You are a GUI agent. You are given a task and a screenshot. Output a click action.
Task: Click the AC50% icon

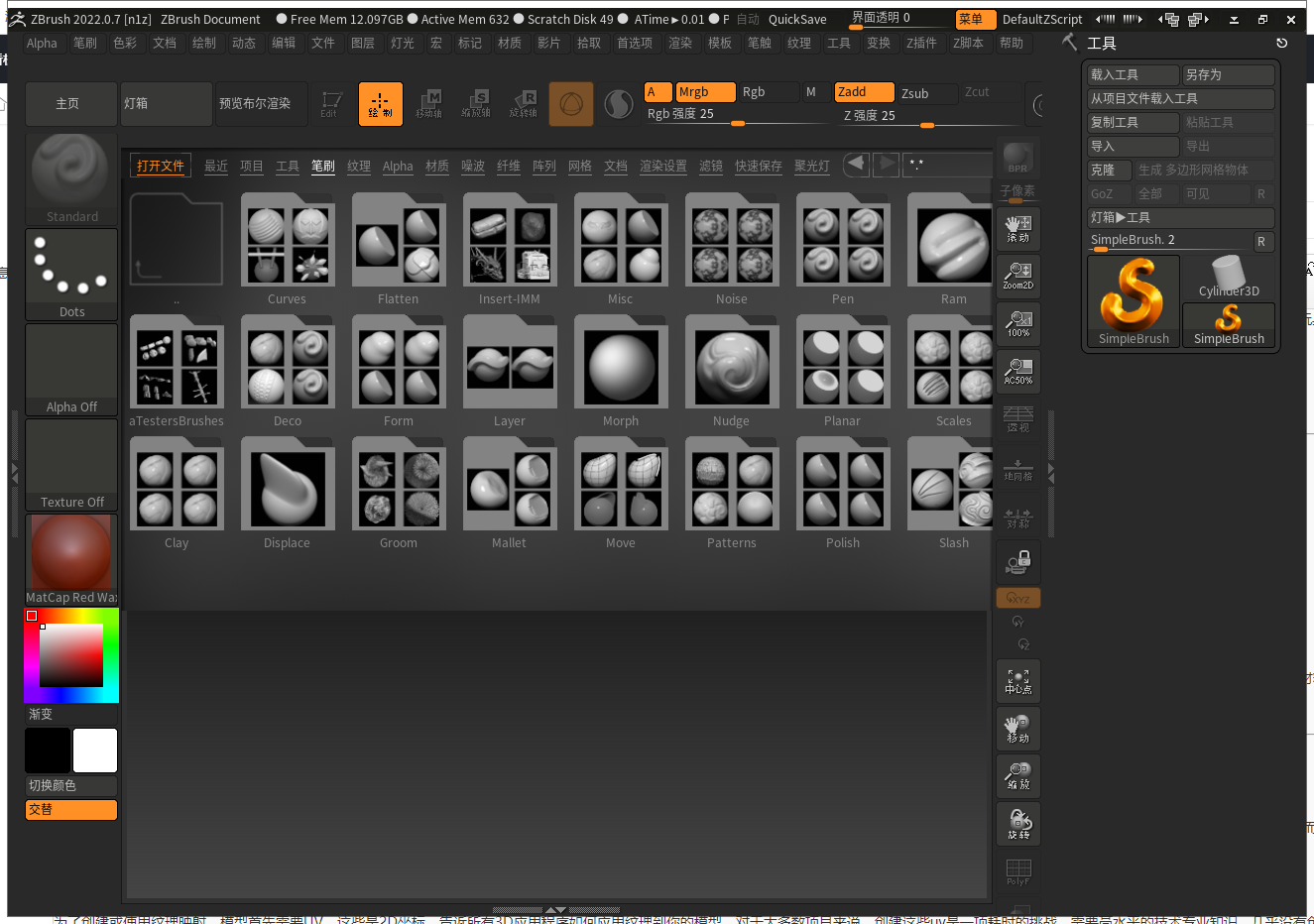pos(1018,371)
